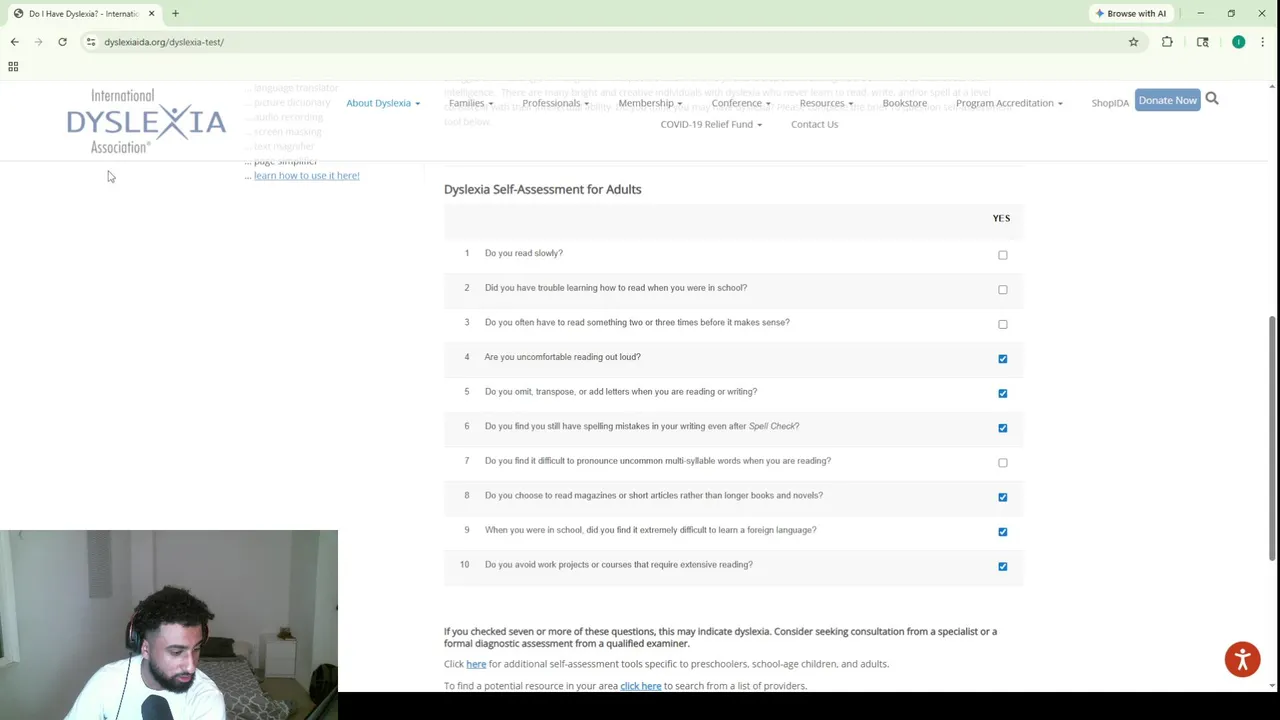Click the Browse with AI button
This screenshot has height=720, width=1280.
click(x=1131, y=14)
